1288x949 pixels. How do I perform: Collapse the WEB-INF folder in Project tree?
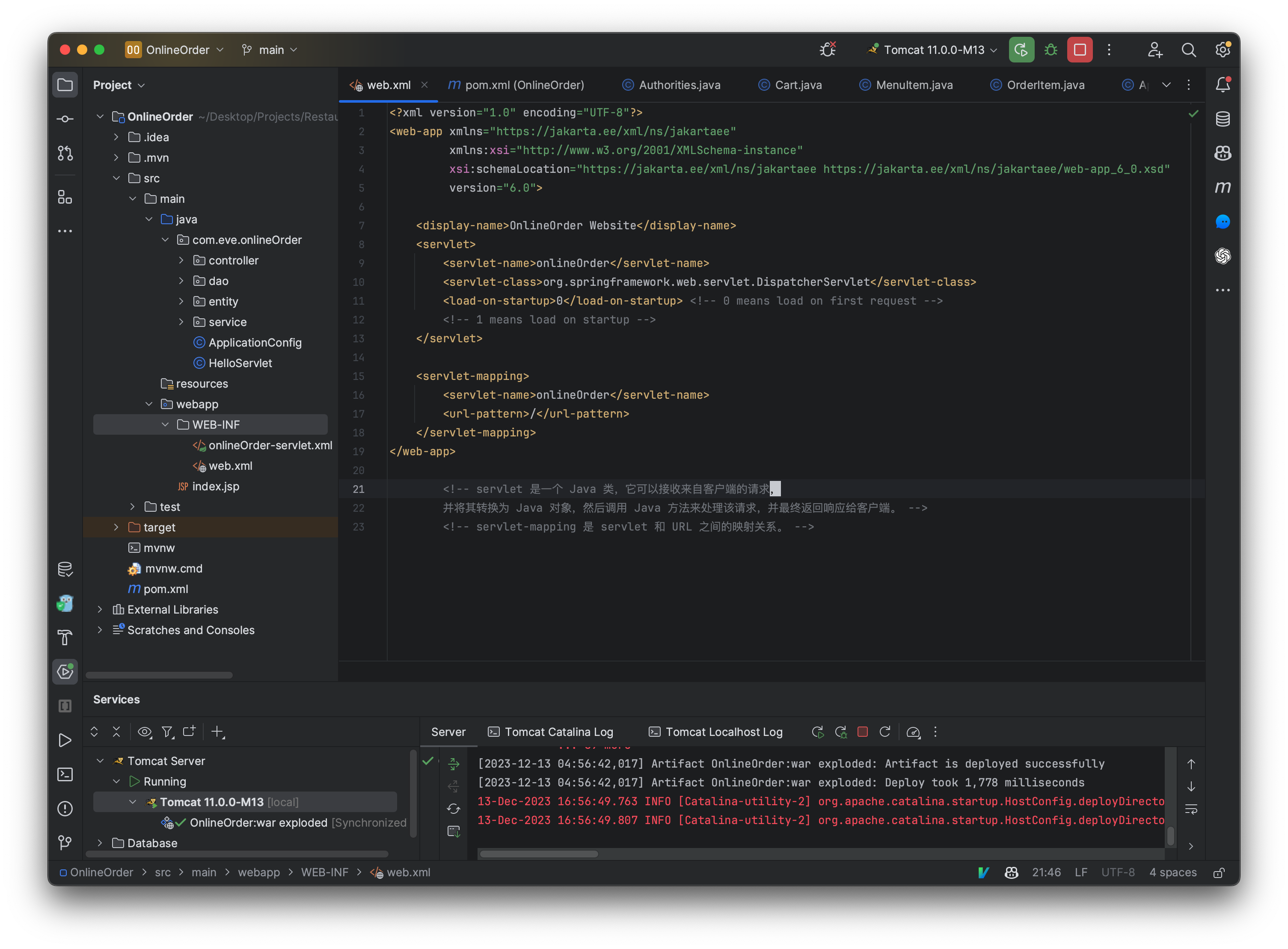pyautogui.click(x=166, y=424)
